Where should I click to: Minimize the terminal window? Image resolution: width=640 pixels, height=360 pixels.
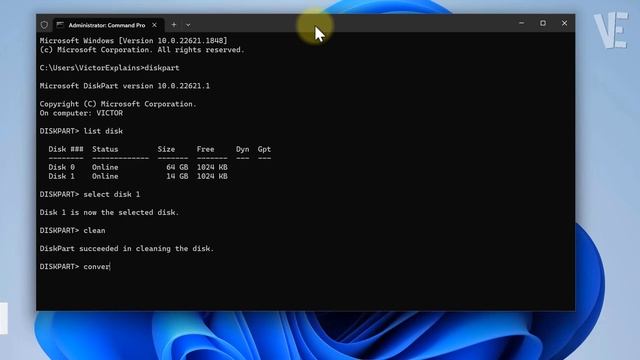521,23
